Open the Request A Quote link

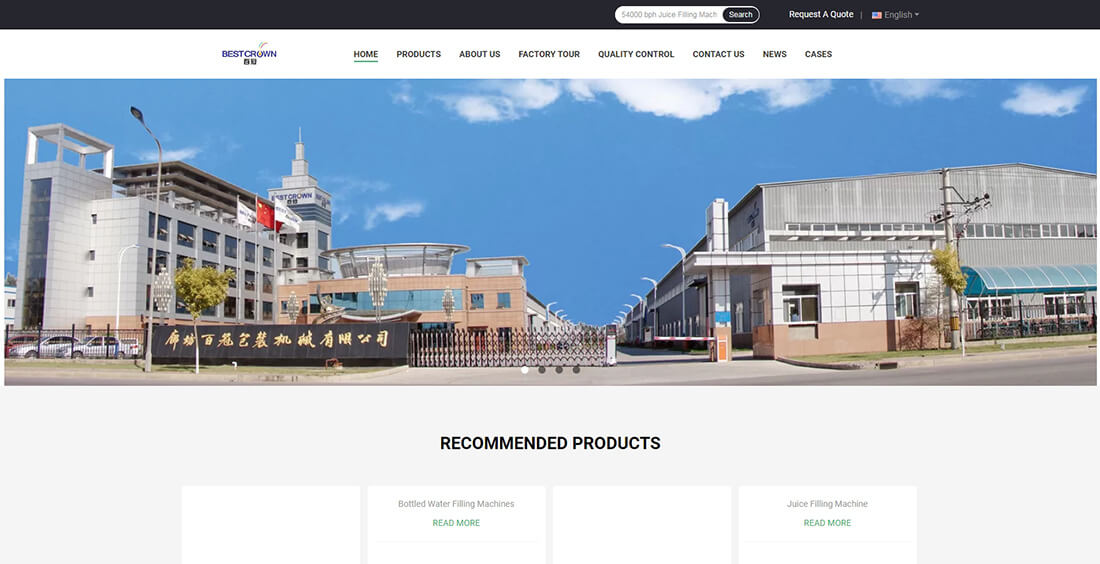pos(821,15)
